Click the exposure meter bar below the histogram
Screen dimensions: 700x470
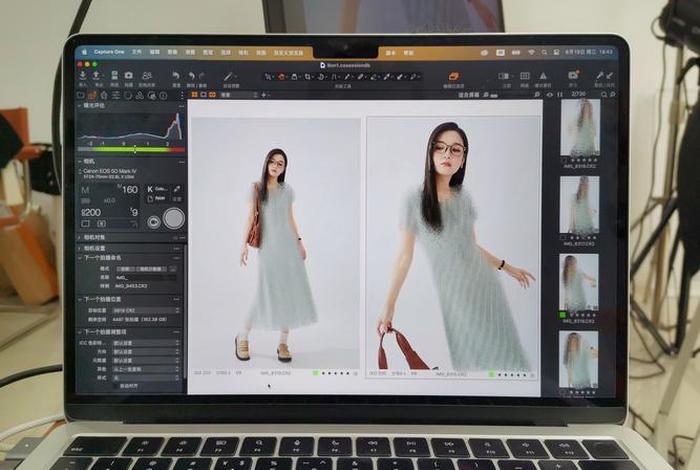pyautogui.click(x=130, y=150)
